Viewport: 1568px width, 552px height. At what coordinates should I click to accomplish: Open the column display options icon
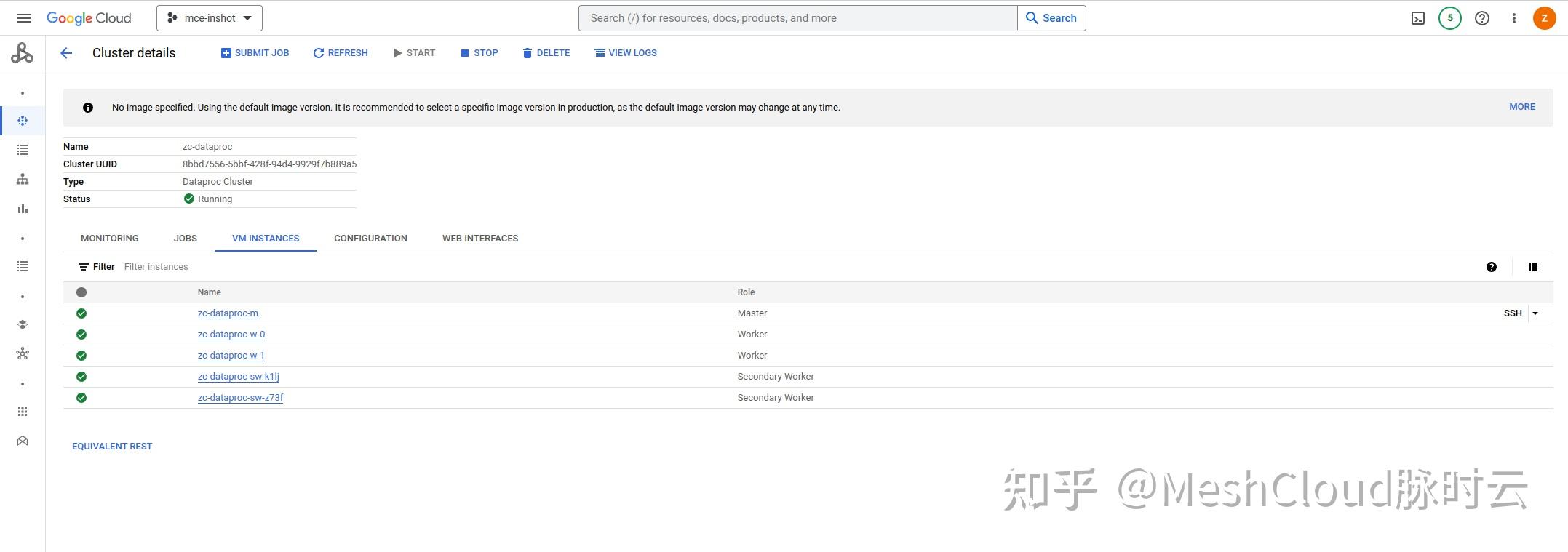(1533, 267)
